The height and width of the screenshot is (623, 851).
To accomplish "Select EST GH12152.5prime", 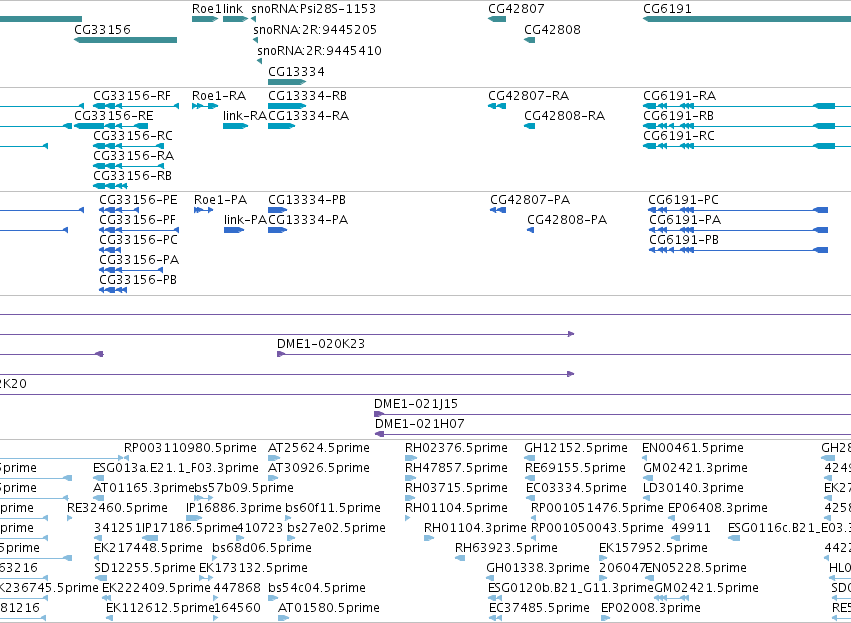I will pyautogui.click(x=576, y=448).
